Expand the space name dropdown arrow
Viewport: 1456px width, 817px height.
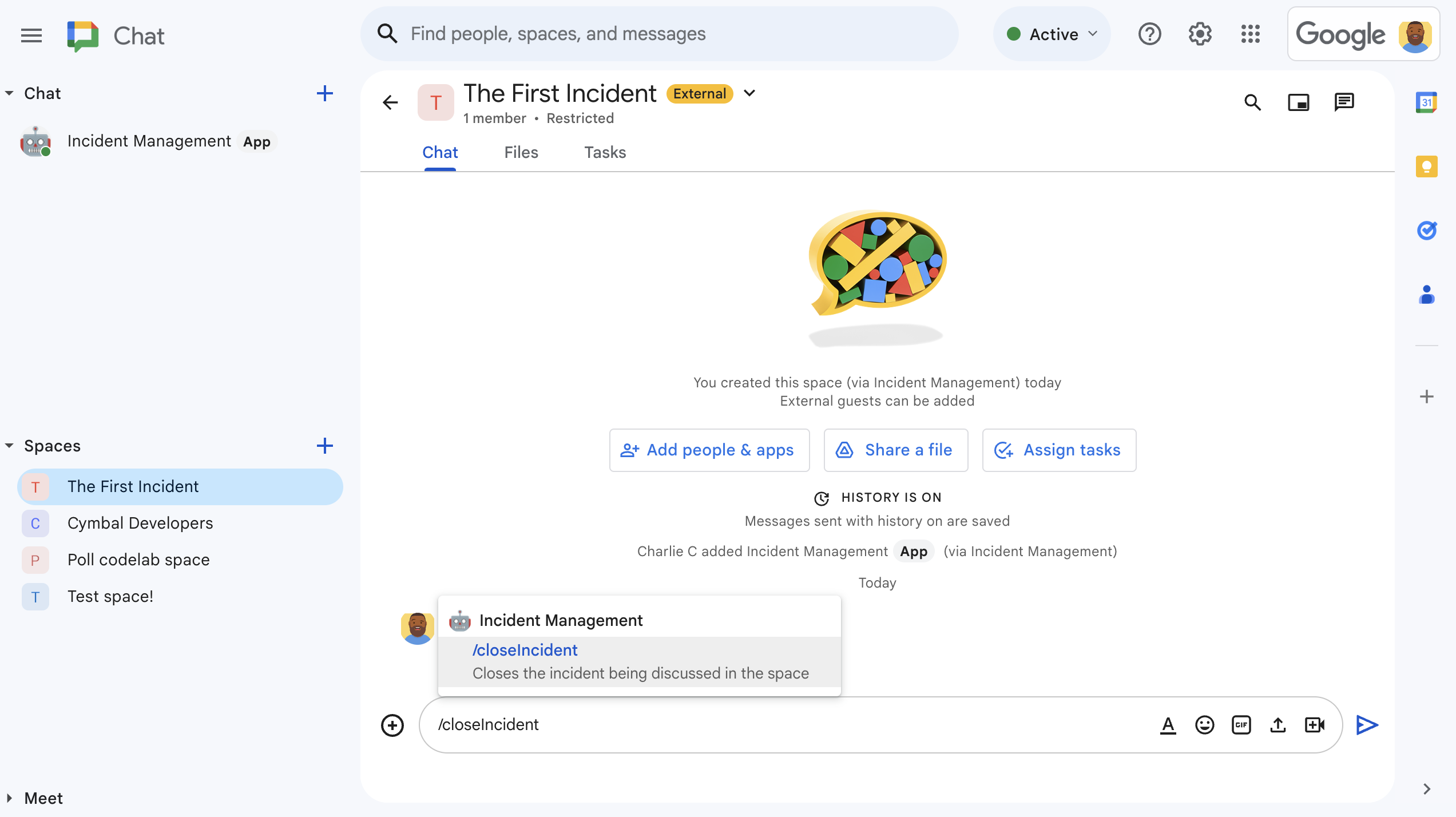click(749, 94)
